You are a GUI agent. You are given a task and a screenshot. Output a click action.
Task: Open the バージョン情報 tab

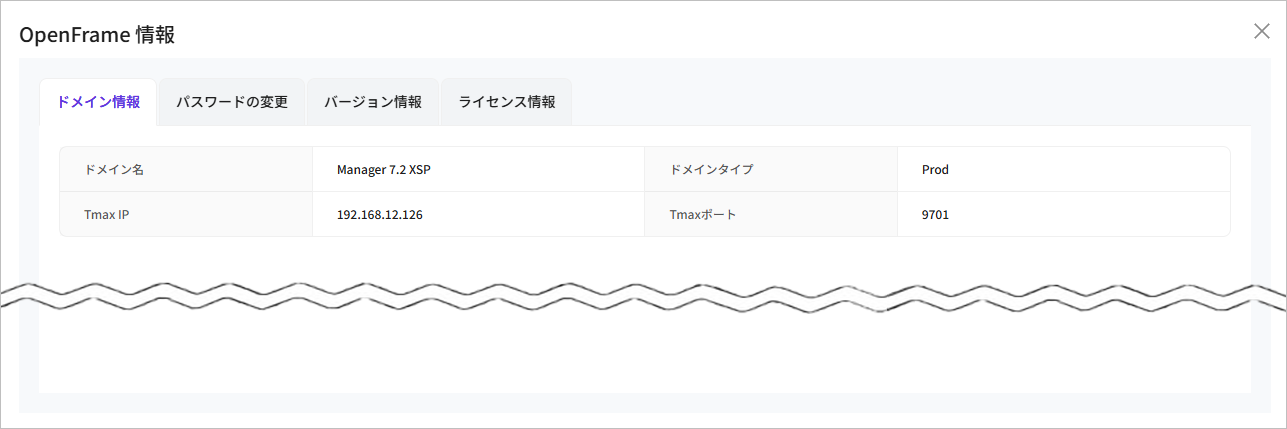pyautogui.click(x=373, y=102)
